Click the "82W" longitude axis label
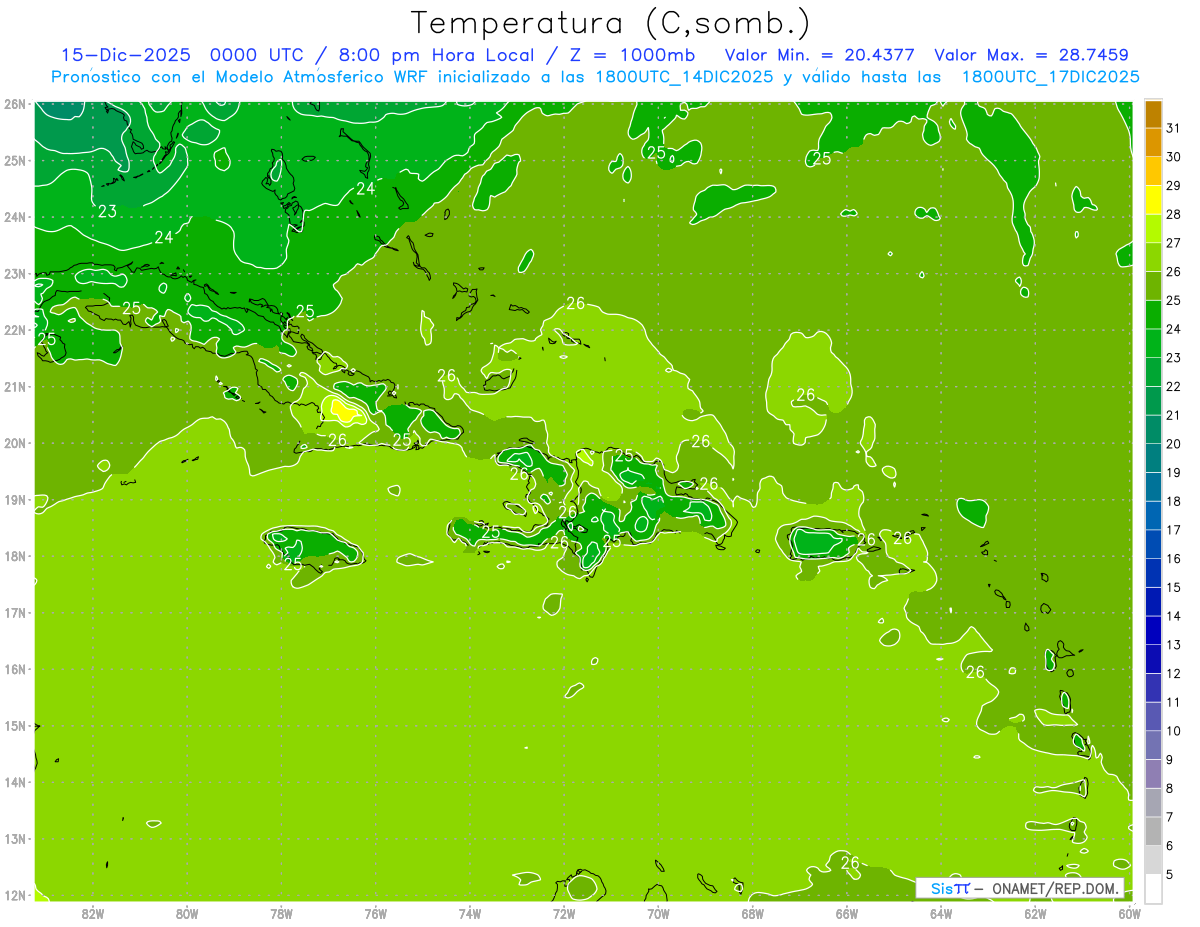Image resolution: width=1200 pixels, height=927 pixels. 93,913
